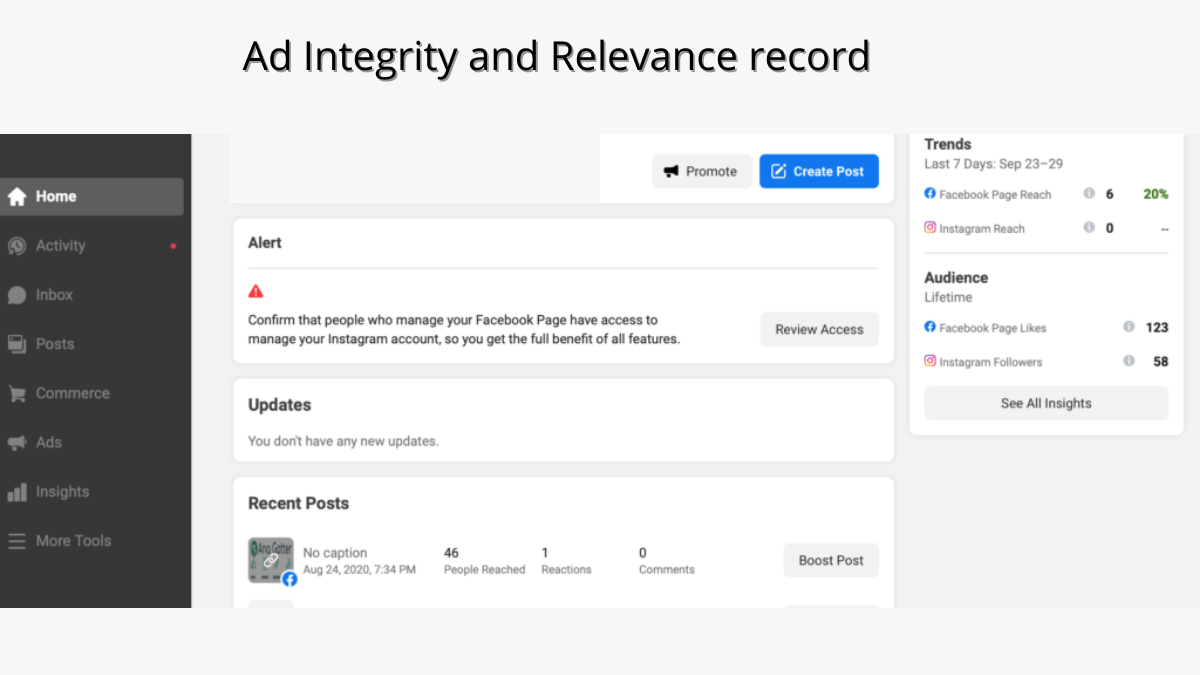The width and height of the screenshot is (1200, 675).
Task: Click the 'Facebook Page Likes' label
Action: click(993, 328)
